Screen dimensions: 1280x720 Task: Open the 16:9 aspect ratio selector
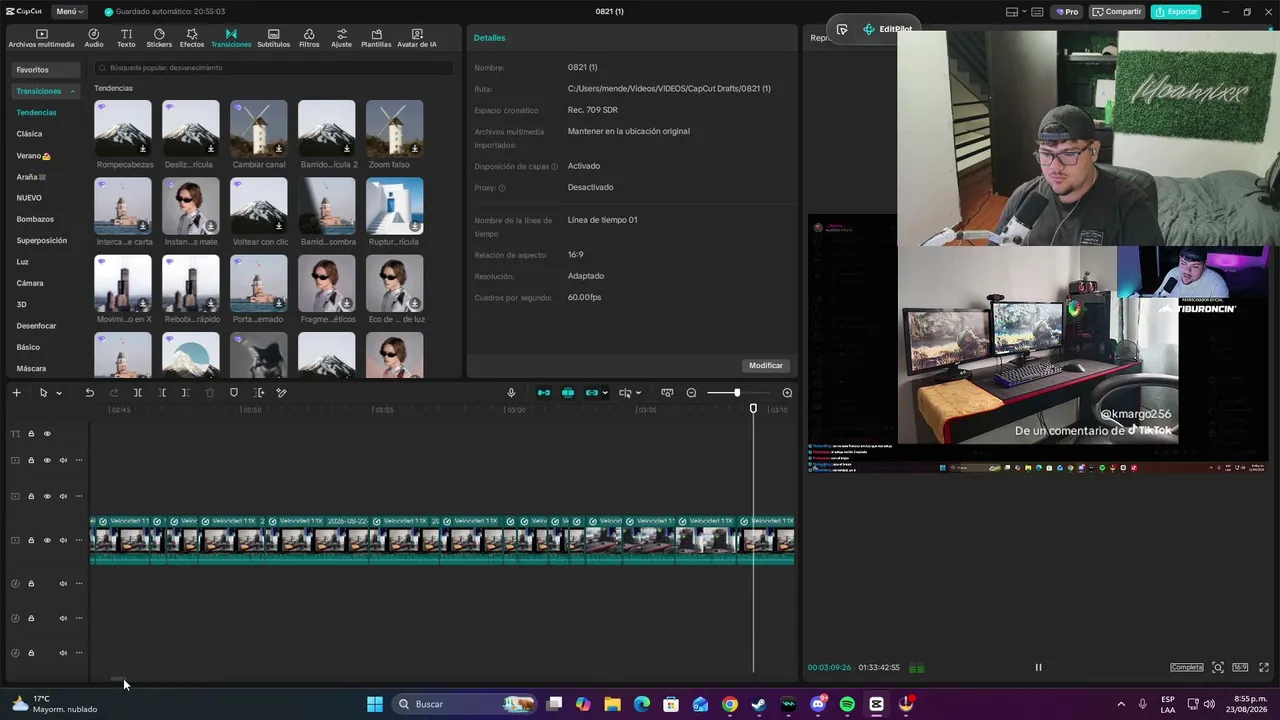point(1240,667)
